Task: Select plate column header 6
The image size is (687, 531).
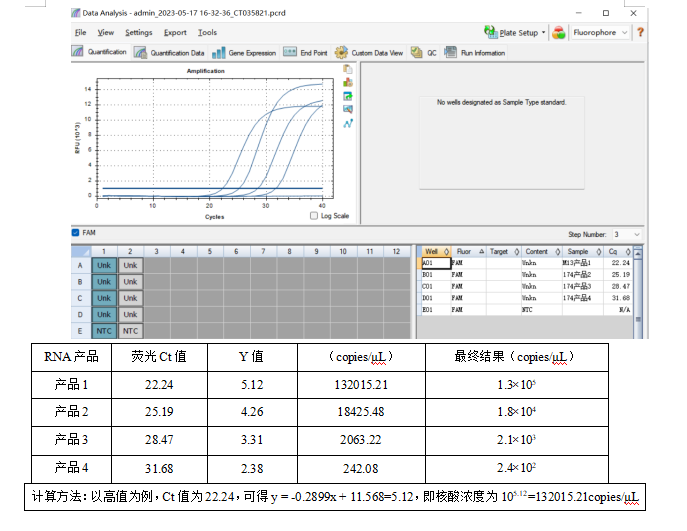Action: pos(236,251)
